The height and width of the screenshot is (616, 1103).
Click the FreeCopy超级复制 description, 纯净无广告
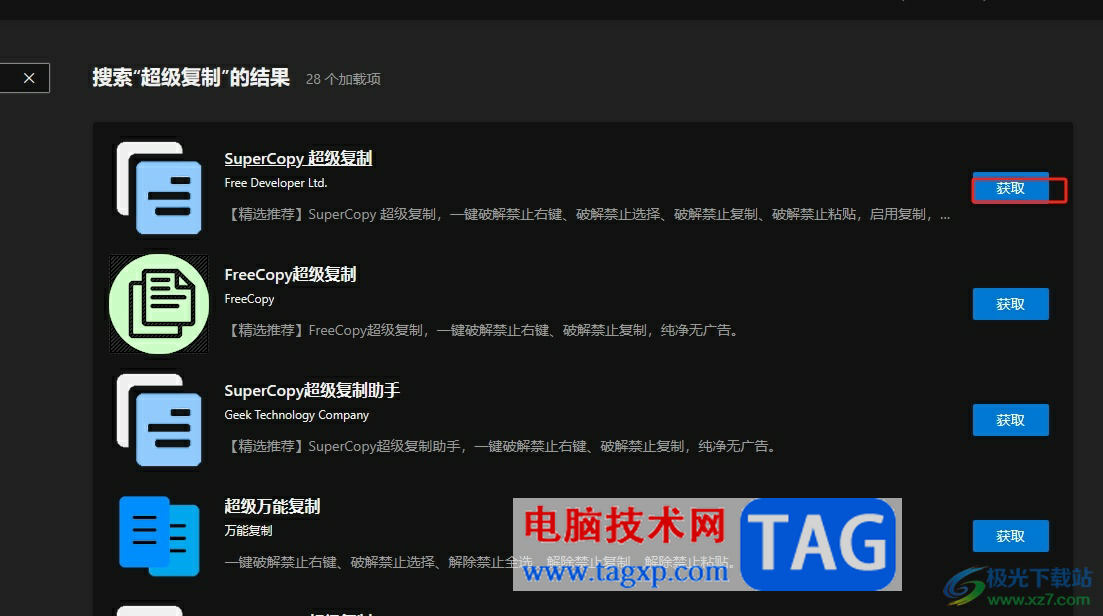(480, 331)
